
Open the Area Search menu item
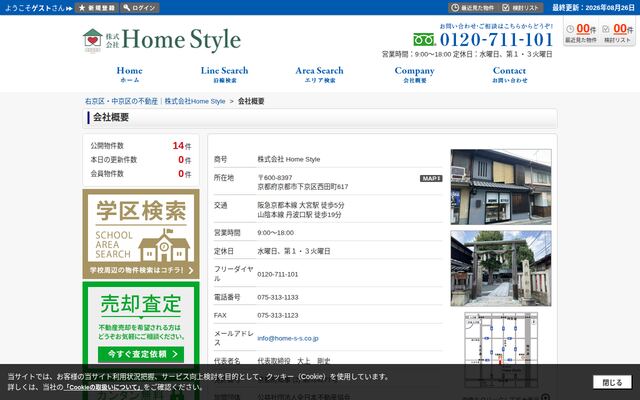point(320,74)
